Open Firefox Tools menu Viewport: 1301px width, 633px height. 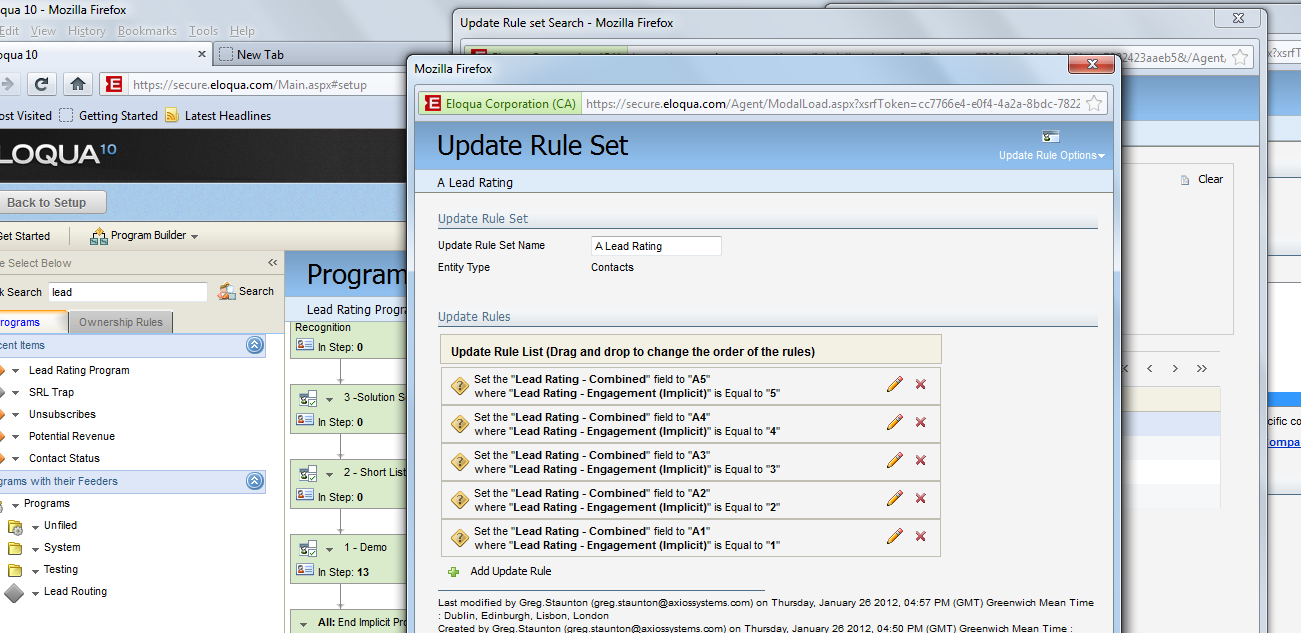pyautogui.click(x=204, y=31)
